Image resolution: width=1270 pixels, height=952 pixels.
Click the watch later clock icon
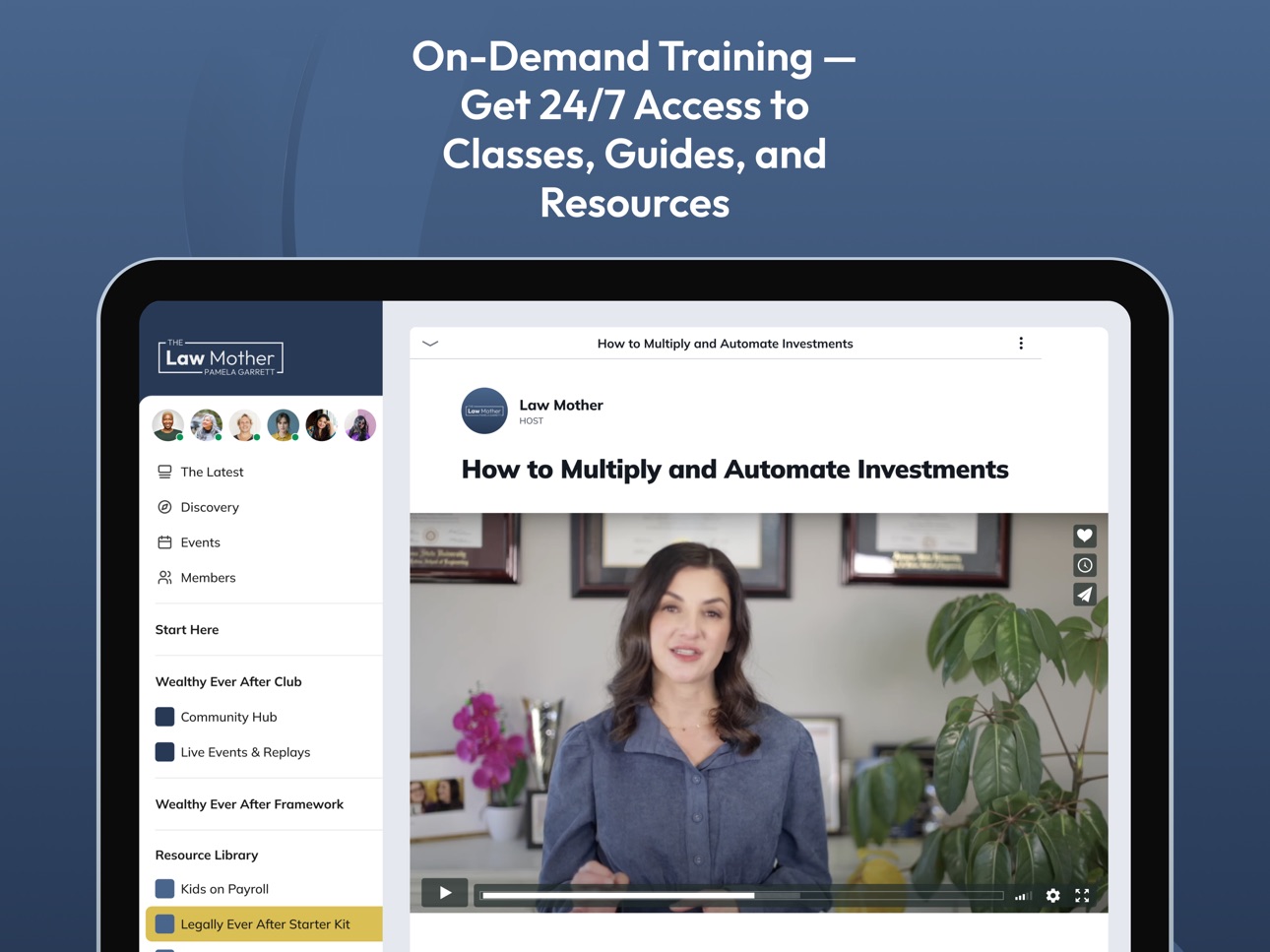(x=1084, y=565)
